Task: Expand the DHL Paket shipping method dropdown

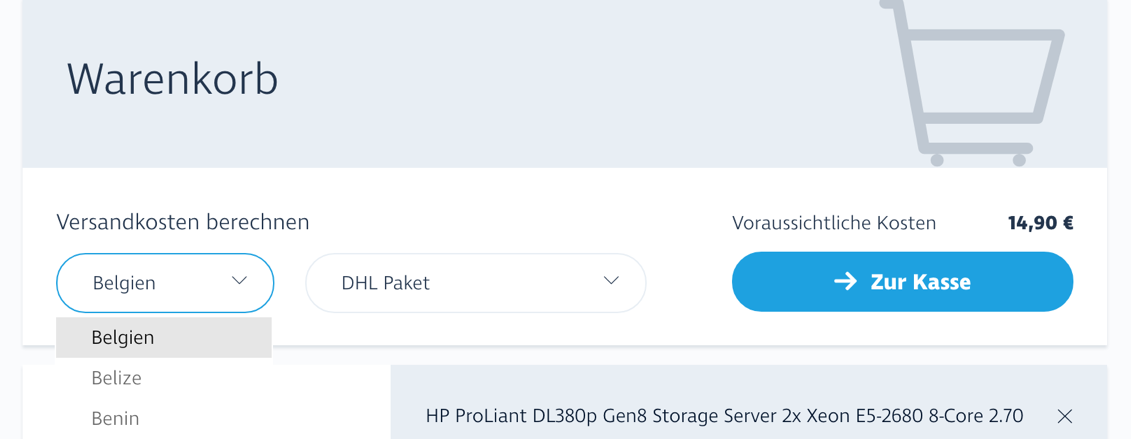Action: pyautogui.click(x=475, y=283)
